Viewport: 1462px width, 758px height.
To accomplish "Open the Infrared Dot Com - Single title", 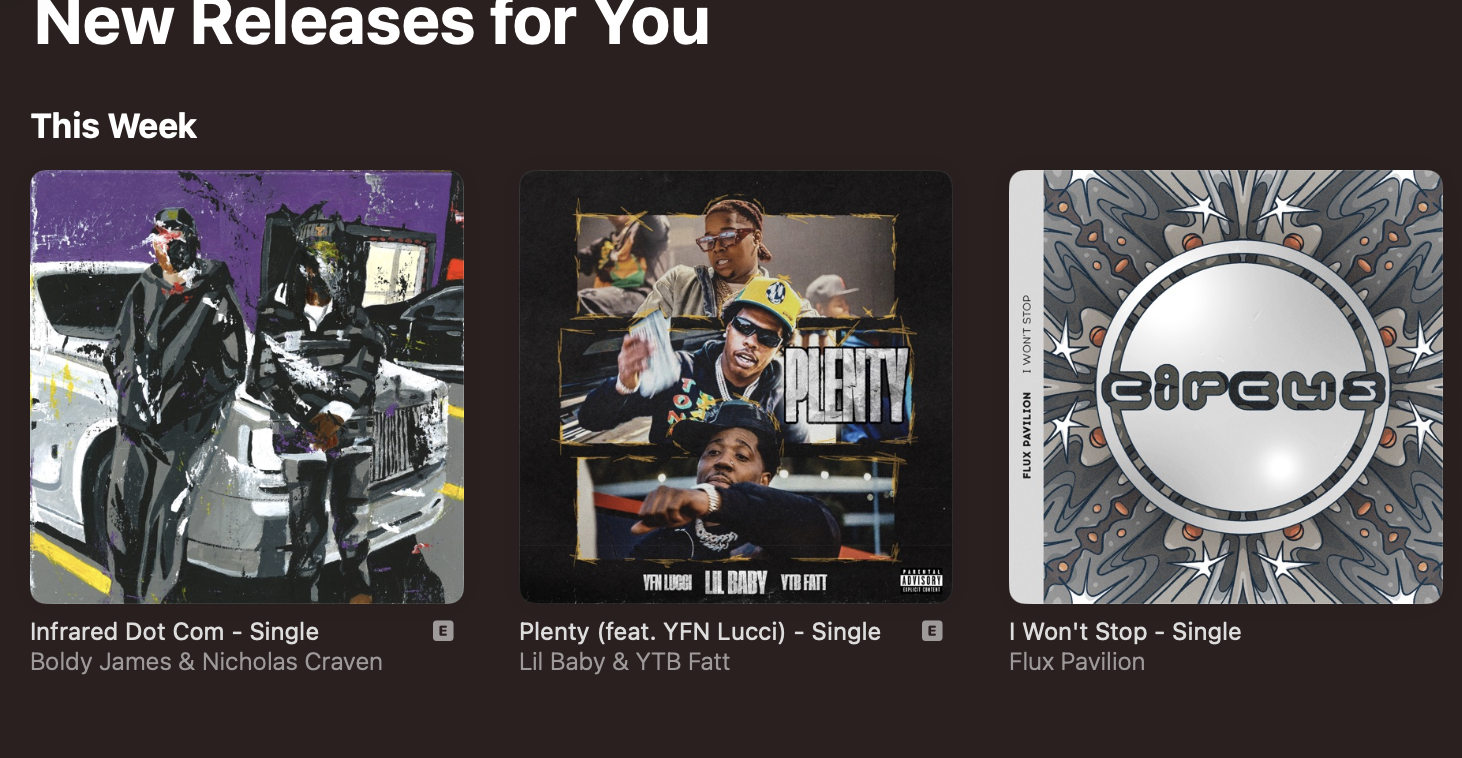I will tap(175, 632).
